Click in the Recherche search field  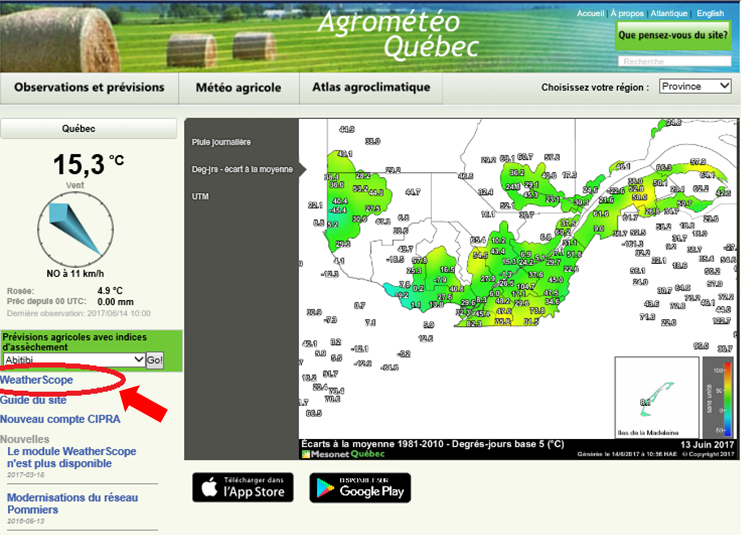675,62
